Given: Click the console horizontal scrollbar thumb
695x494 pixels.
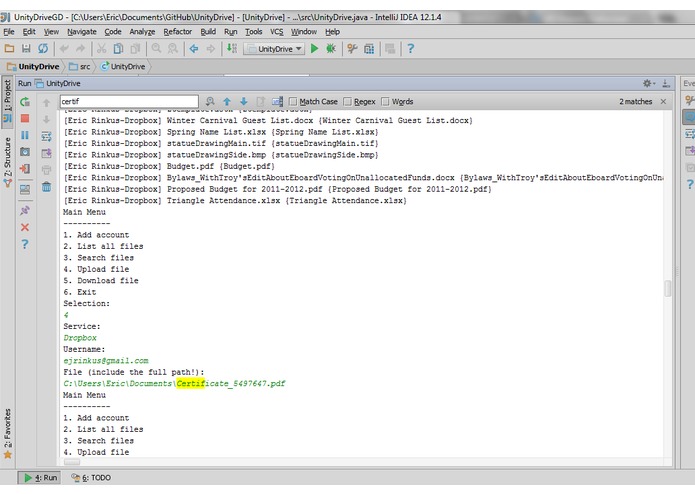Looking at the screenshot, I should pos(72,462).
